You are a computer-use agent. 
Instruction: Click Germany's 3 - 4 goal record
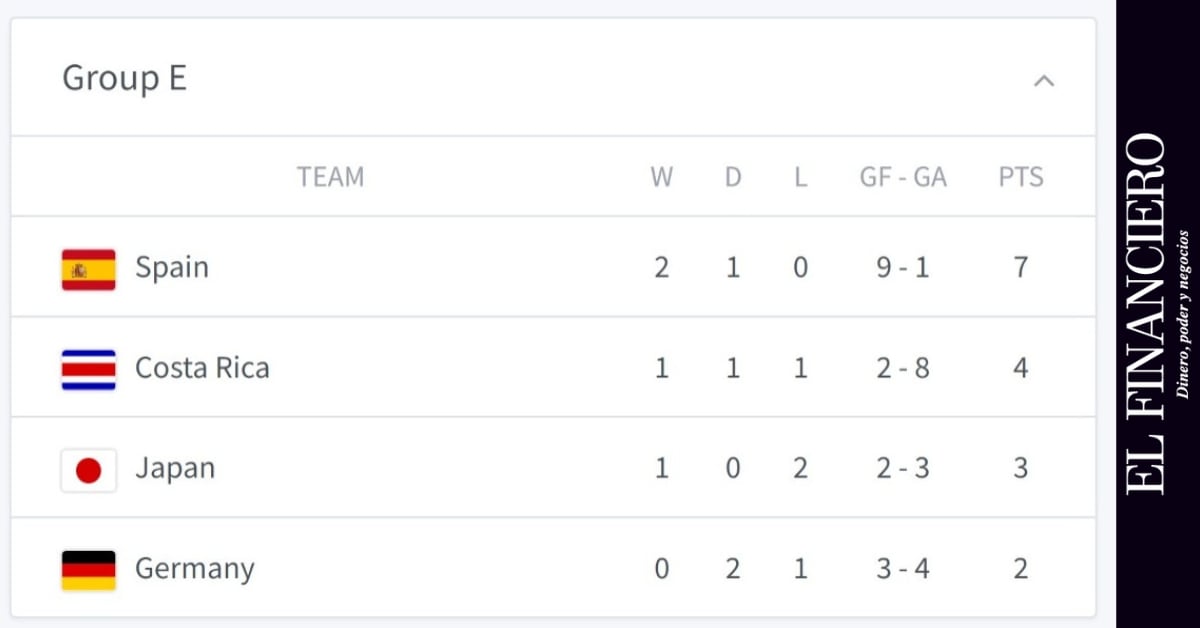point(903,569)
